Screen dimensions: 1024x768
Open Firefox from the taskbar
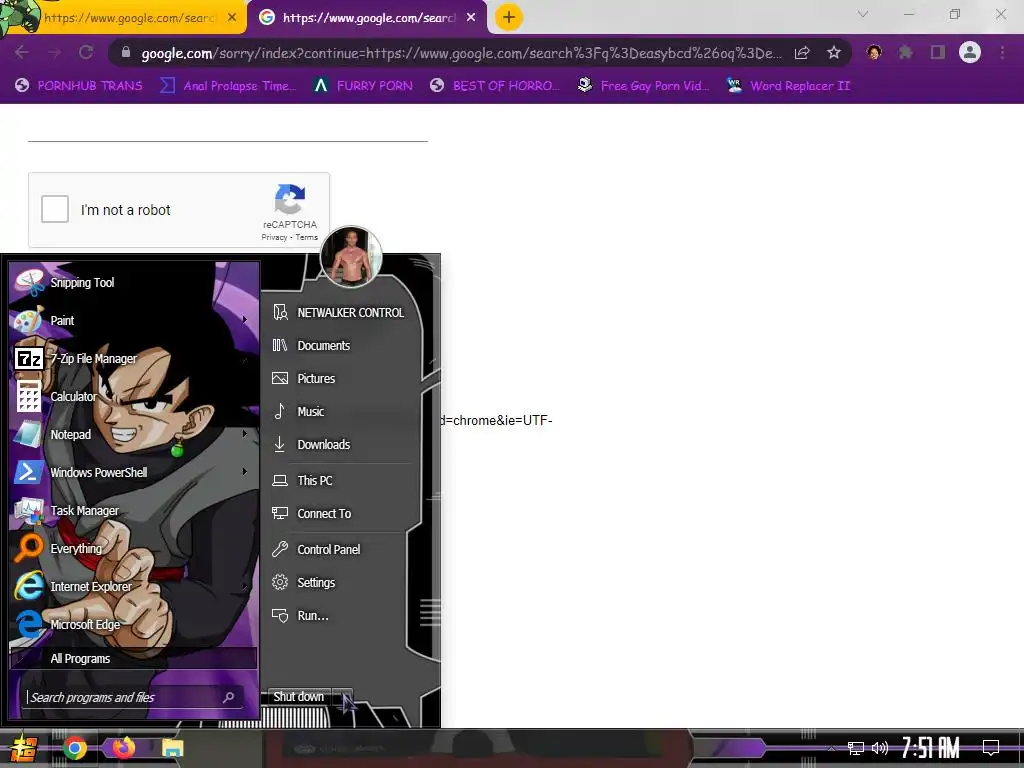pyautogui.click(x=124, y=748)
